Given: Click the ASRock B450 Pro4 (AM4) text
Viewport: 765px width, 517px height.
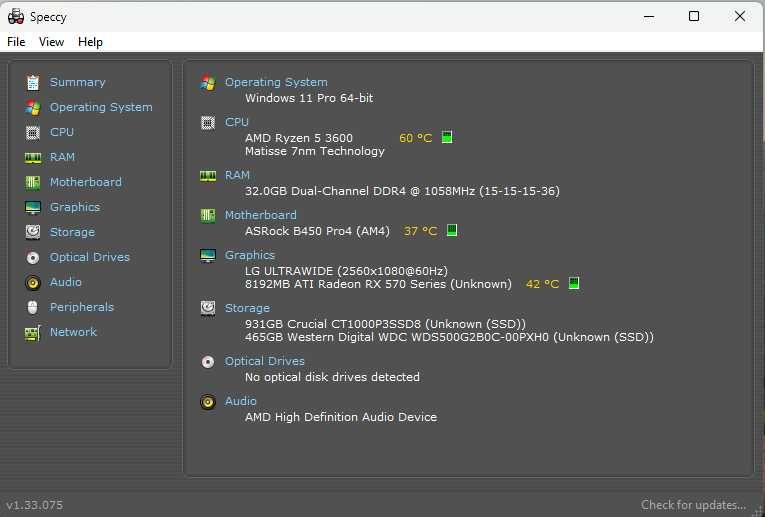Looking at the screenshot, I should tap(317, 231).
